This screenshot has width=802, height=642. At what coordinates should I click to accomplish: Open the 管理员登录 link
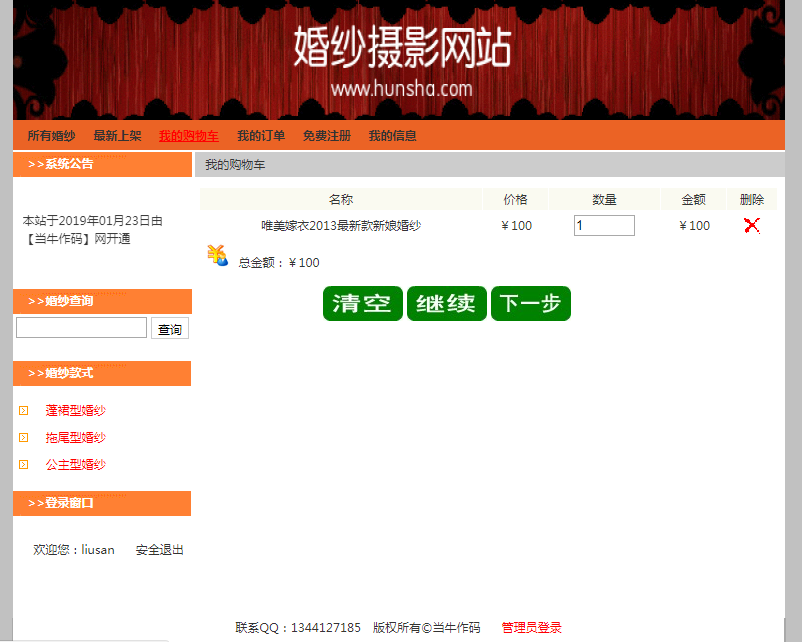[531, 628]
